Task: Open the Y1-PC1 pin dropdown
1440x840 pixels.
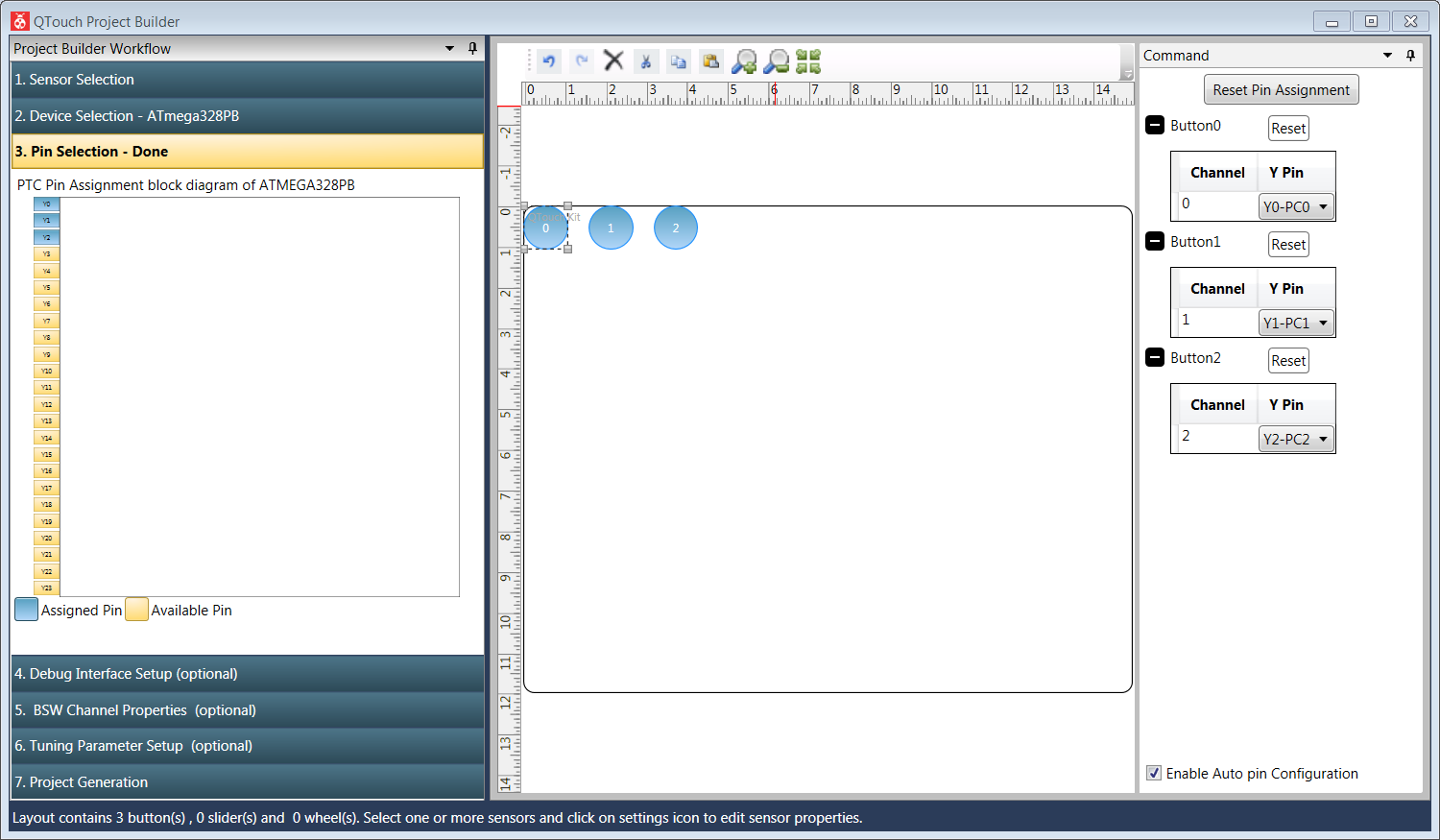Action: click(x=1296, y=323)
